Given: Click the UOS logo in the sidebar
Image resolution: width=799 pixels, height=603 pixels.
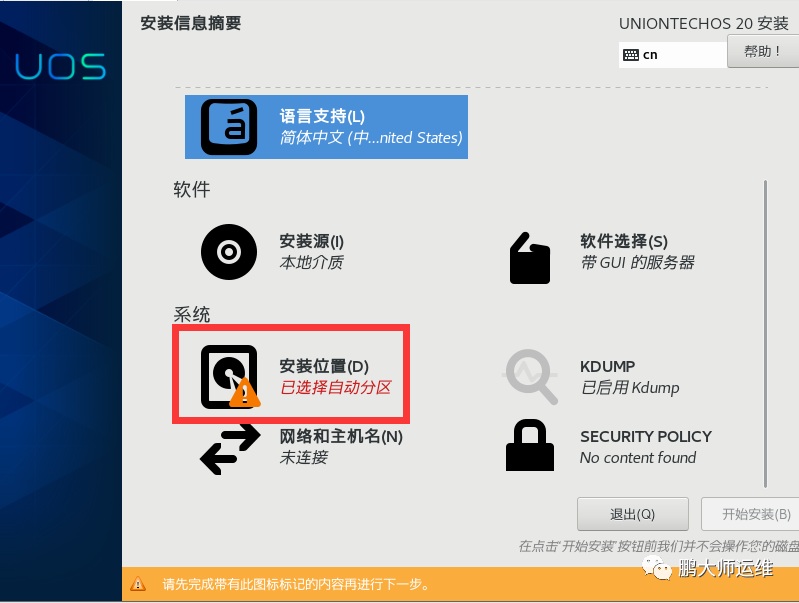Looking at the screenshot, I should pos(61,66).
